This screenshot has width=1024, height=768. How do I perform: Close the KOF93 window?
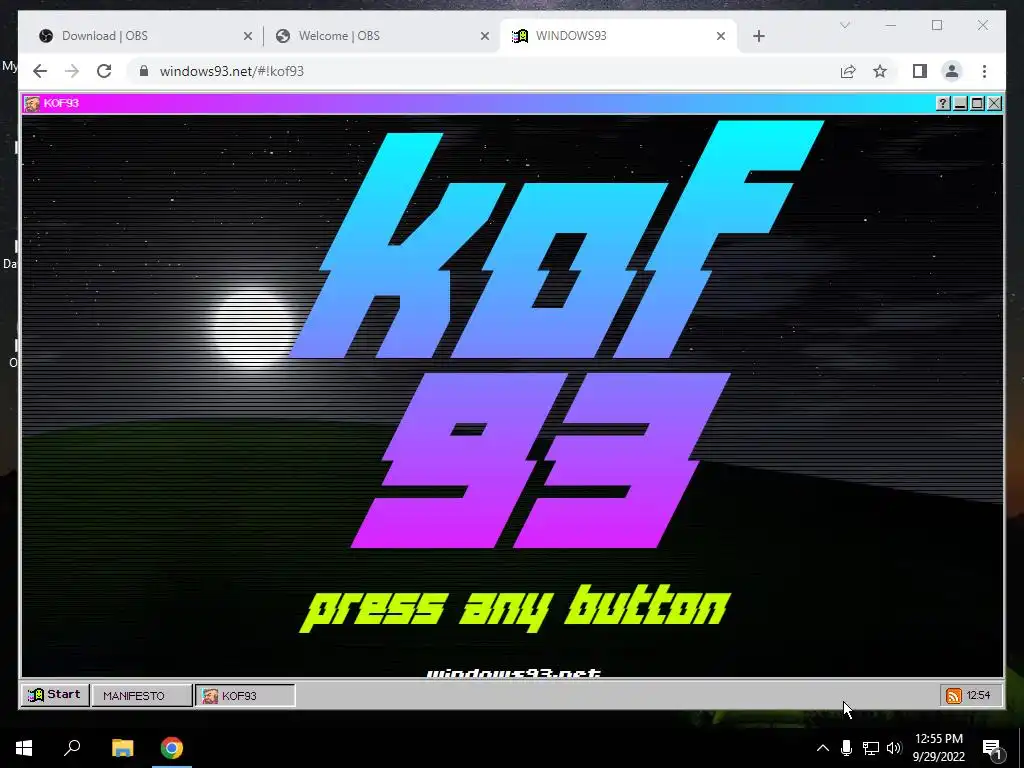[x=994, y=103]
